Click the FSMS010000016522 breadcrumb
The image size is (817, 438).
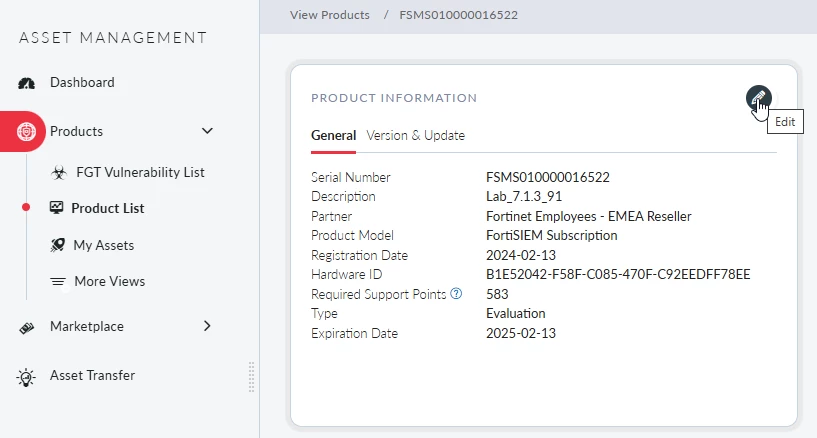pos(459,15)
